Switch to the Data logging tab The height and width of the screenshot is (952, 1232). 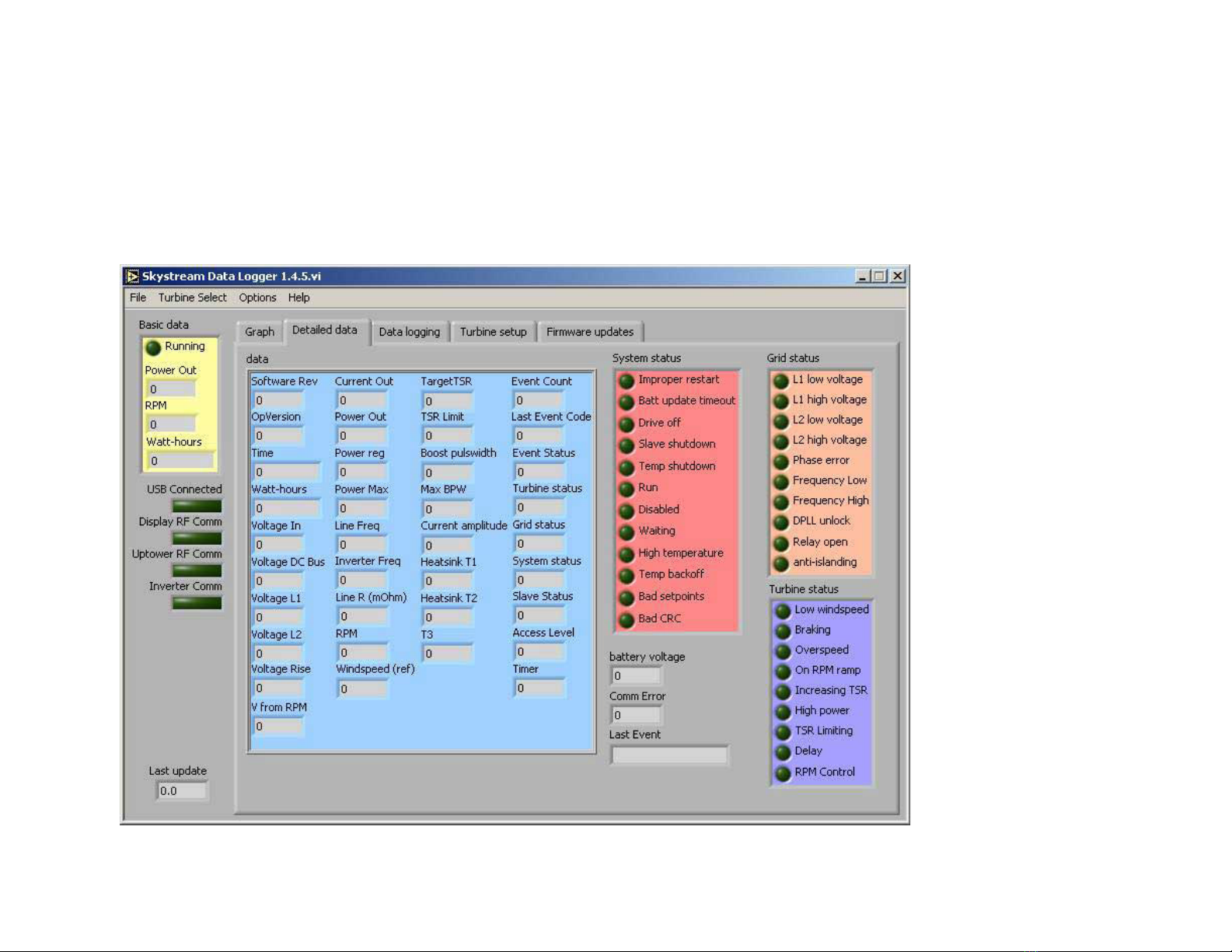(410, 332)
